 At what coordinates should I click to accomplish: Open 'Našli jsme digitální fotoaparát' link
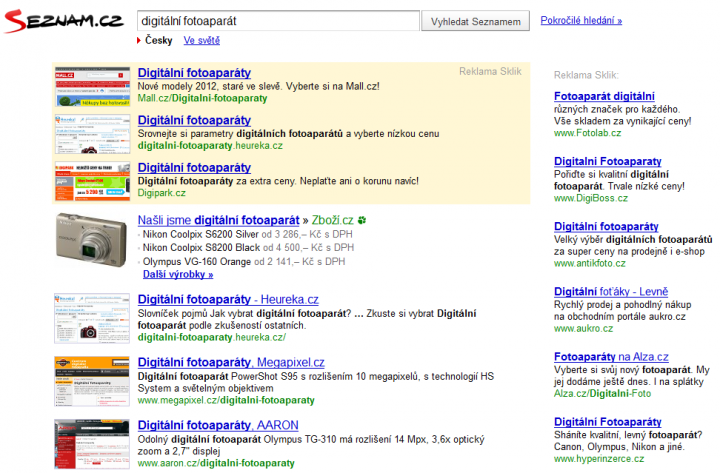pos(219,220)
